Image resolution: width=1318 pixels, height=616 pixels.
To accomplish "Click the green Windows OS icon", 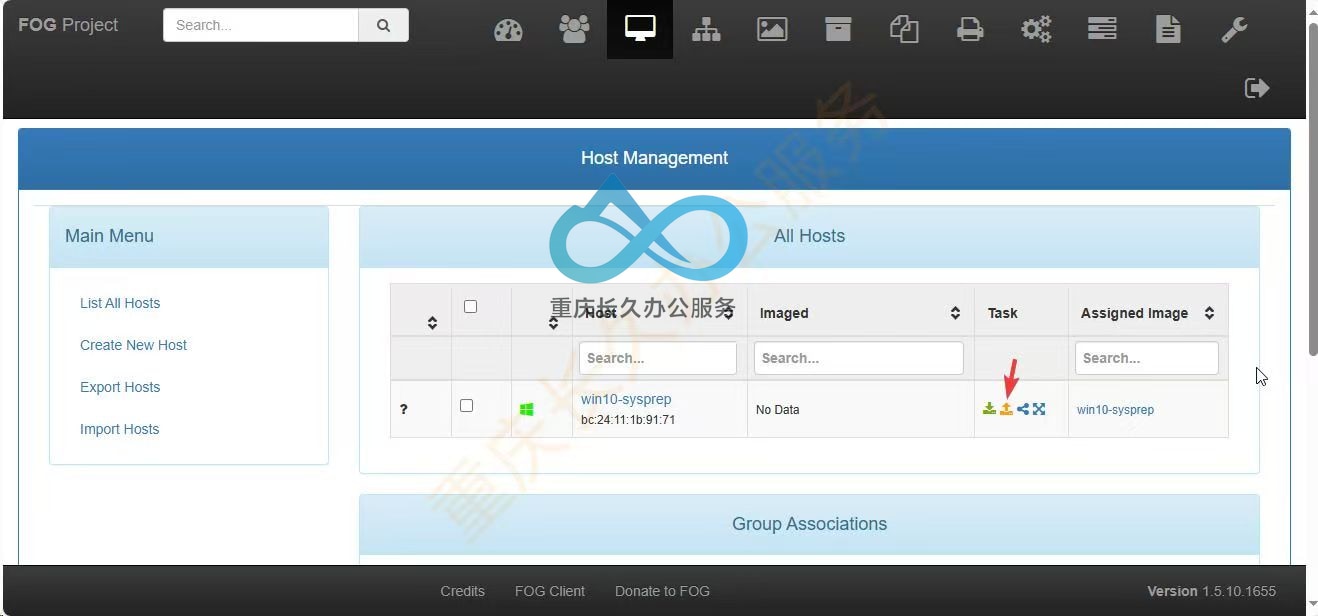I will click(526, 410).
